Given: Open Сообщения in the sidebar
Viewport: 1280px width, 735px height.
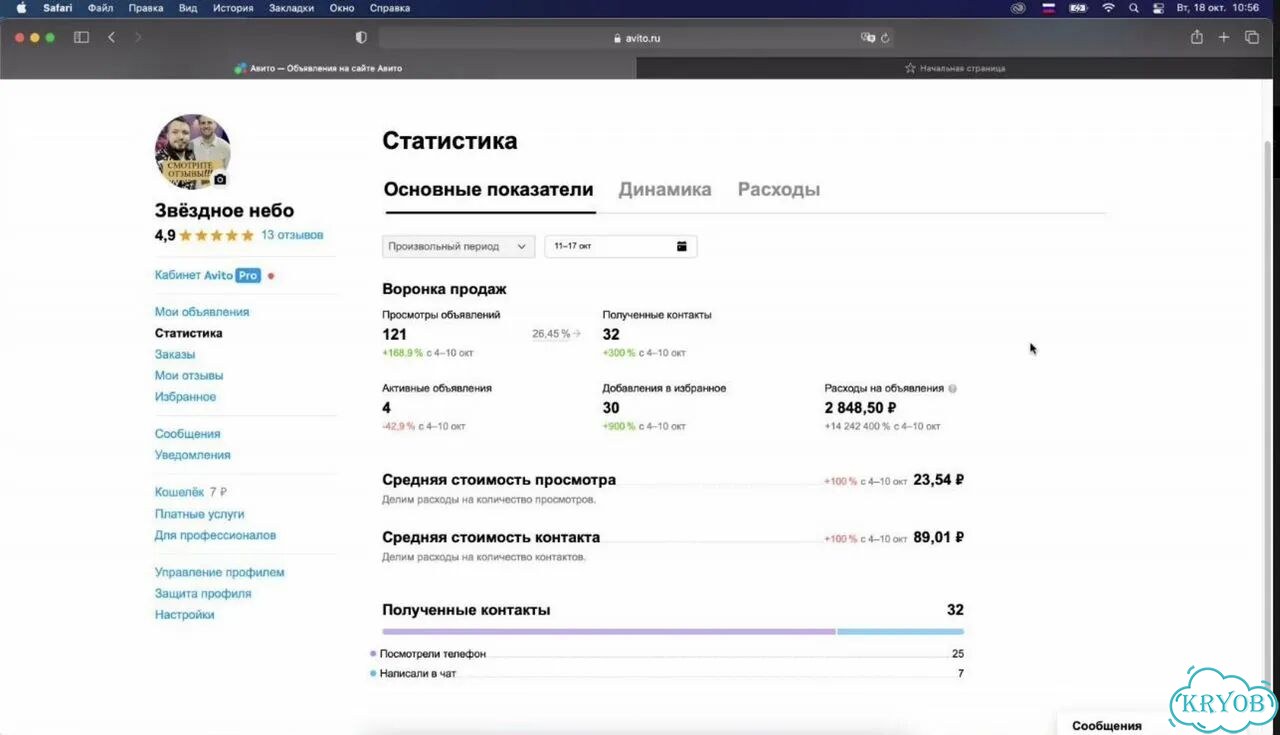Looking at the screenshot, I should click(188, 434).
